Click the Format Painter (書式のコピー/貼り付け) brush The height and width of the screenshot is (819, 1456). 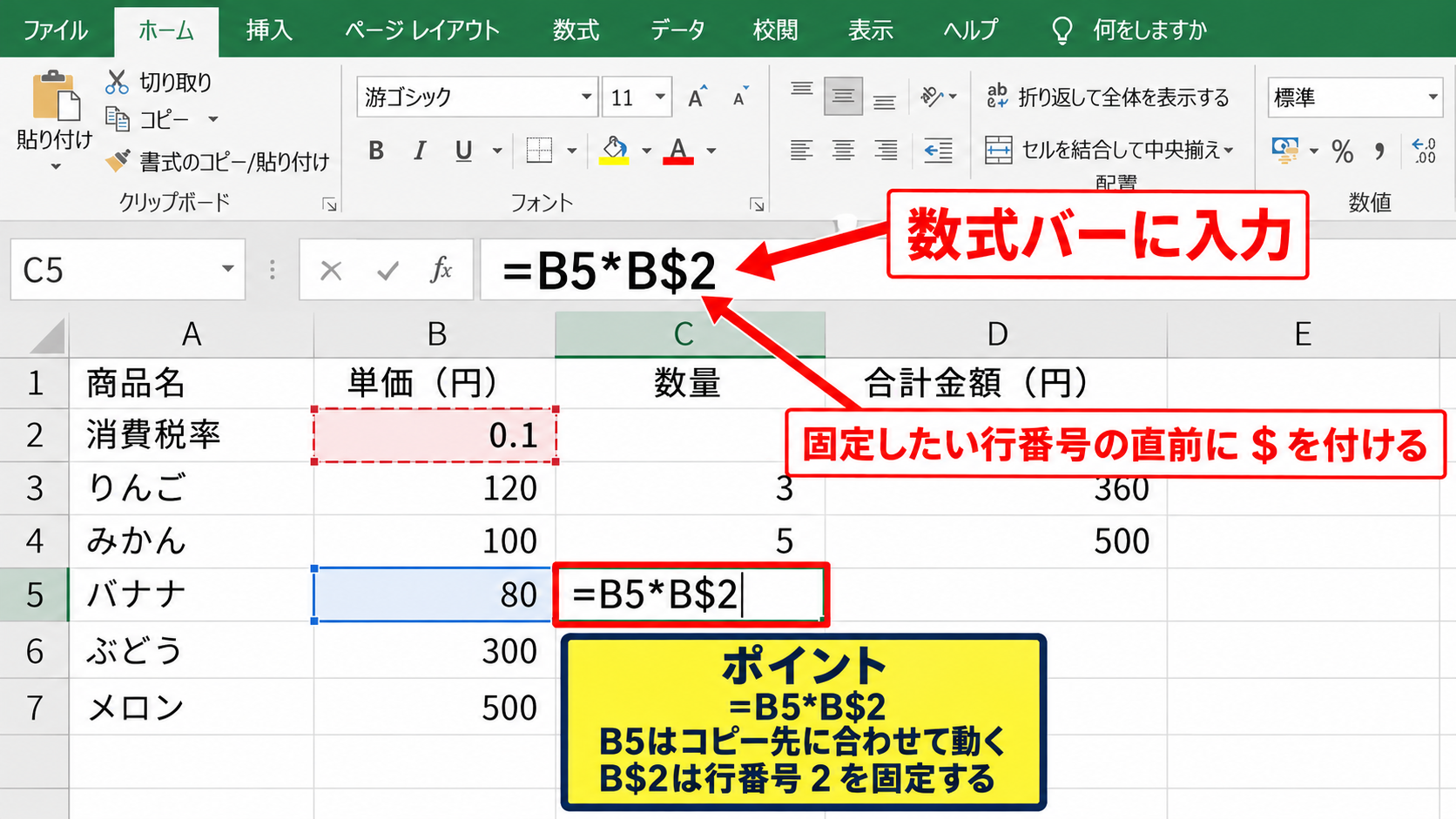[118, 160]
